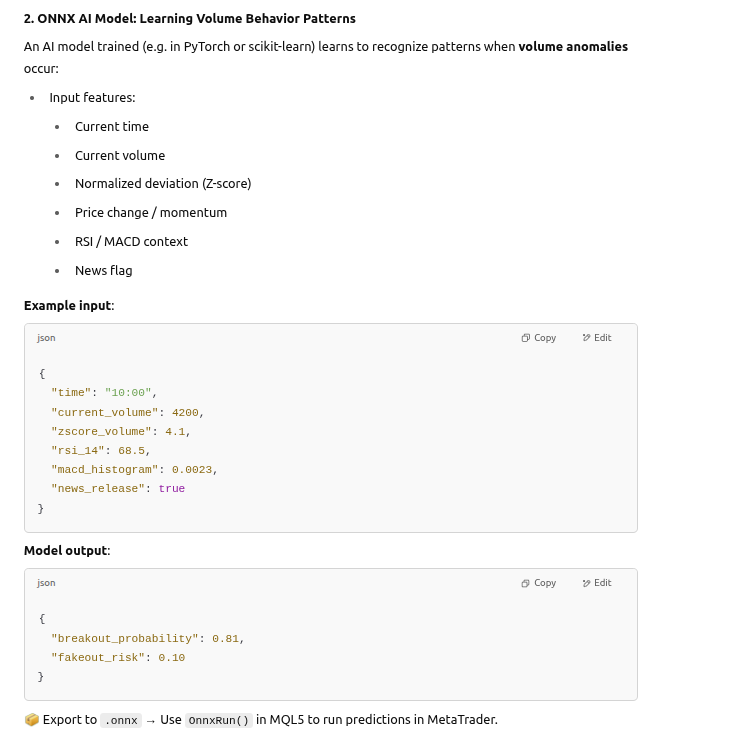Click the "10:00" time value in the JSON
This screenshot has height=756, width=741.
127,393
